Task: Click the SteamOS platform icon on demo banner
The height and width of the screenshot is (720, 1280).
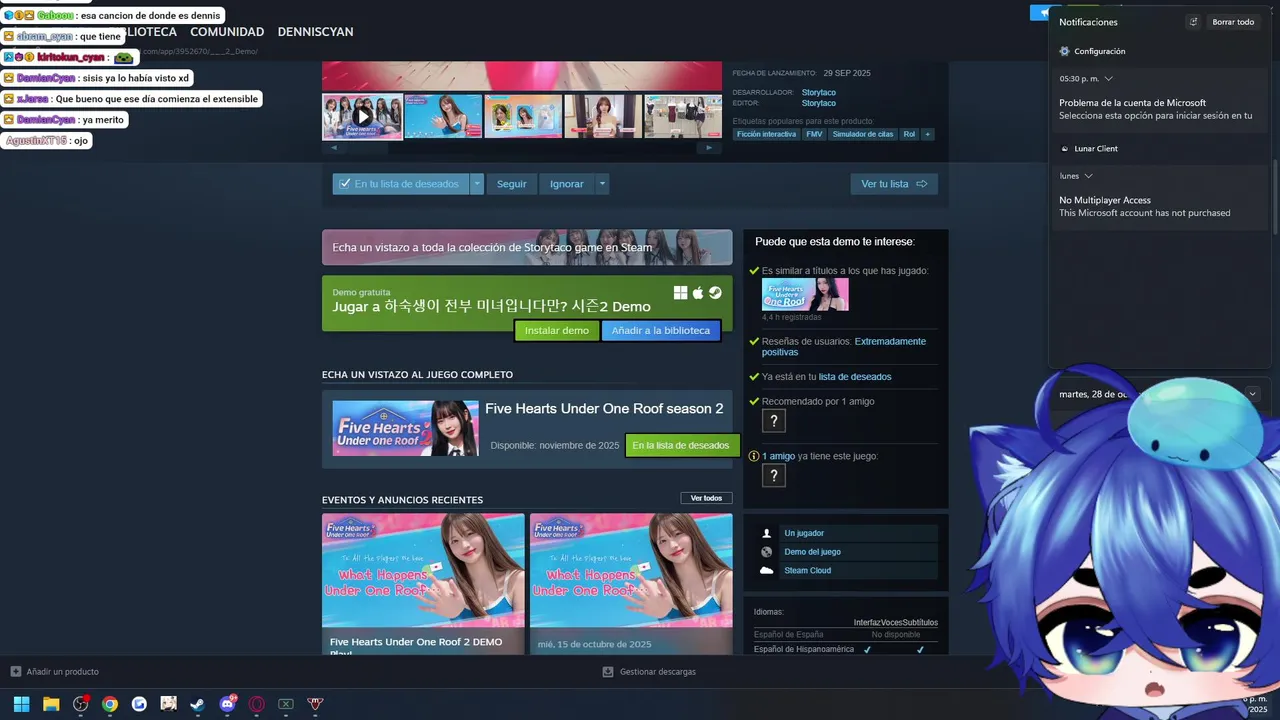Action: (715, 293)
